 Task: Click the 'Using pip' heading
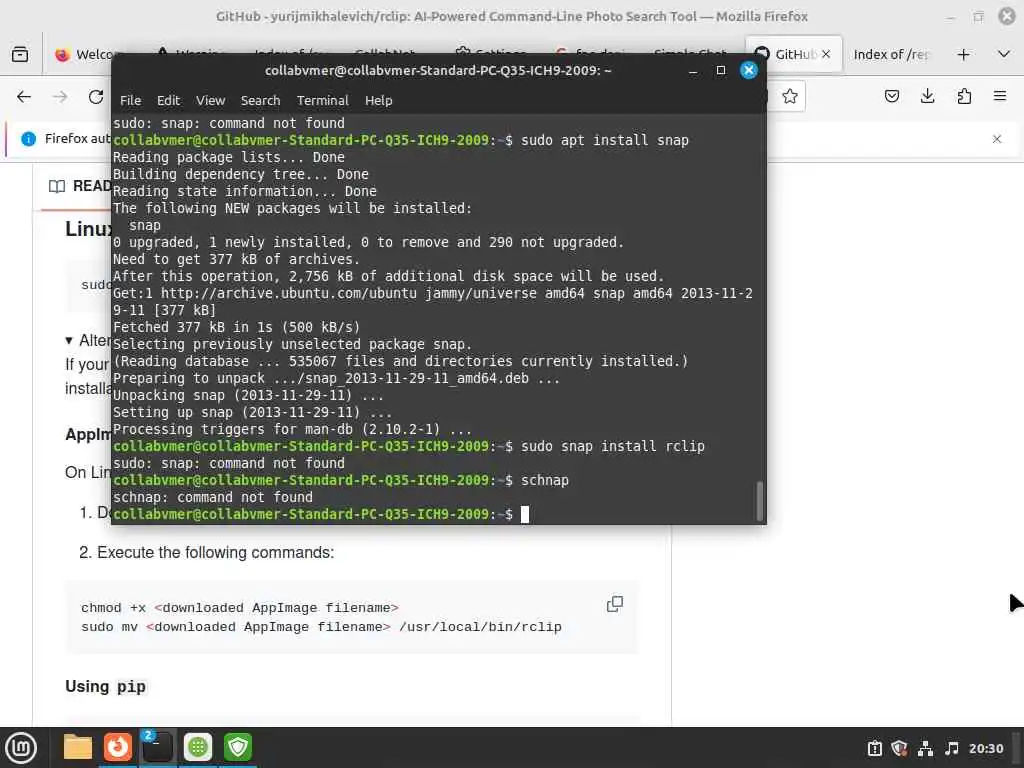pos(105,686)
